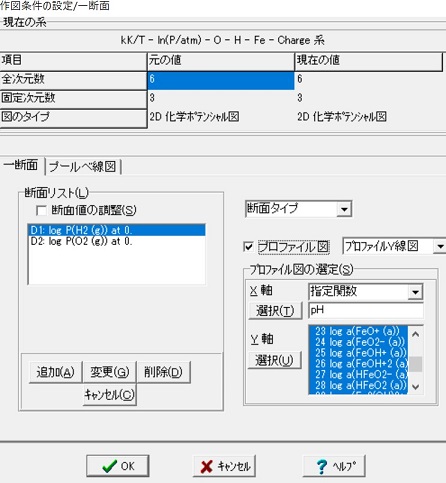Screen dimensions: 446x483
Task: Click the キャンセル(C) button under the section list
Action: (x=110, y=394)
